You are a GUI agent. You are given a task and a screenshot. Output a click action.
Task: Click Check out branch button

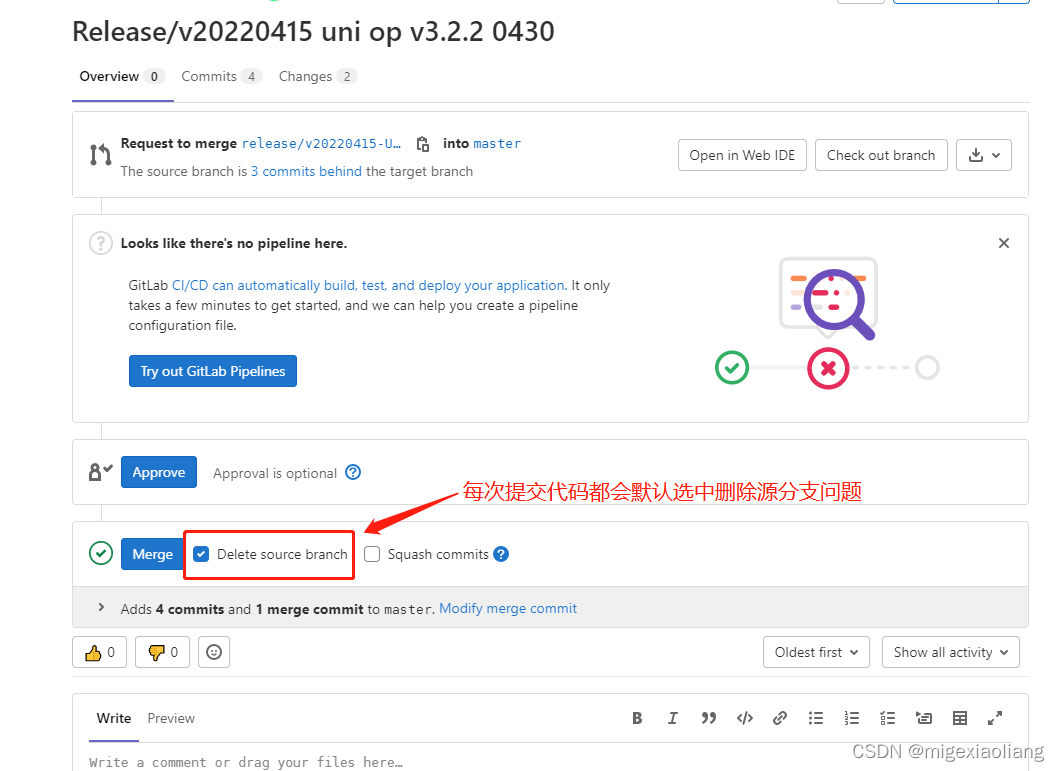(881, 155)
